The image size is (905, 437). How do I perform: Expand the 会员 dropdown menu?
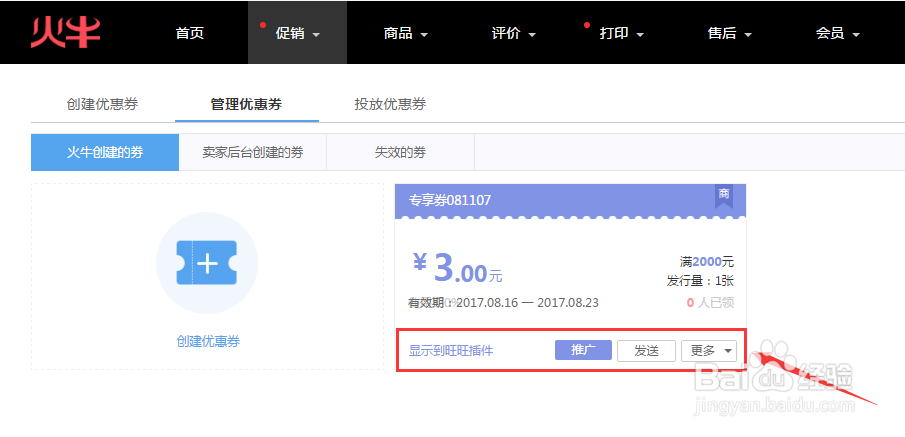pyautogui.click(x=837, y=33)
